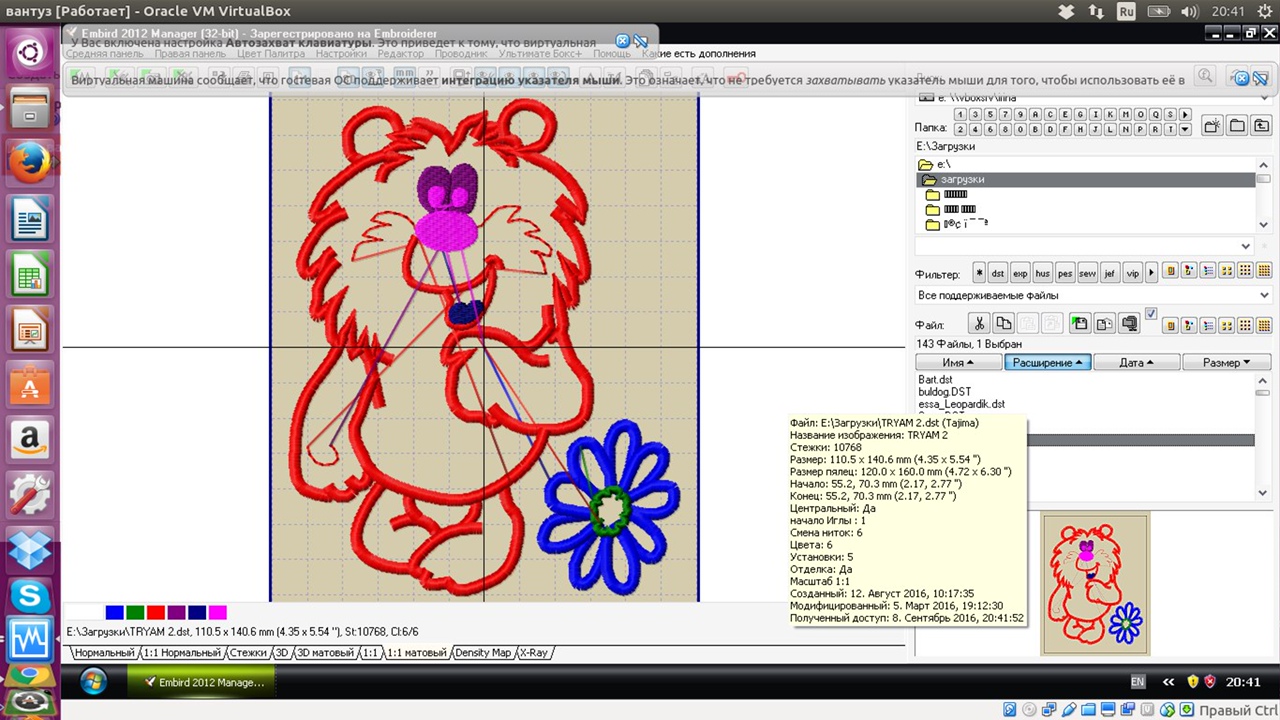
Task: Click the first view icon in the Фильтр row
Action: coord(1170,271)
